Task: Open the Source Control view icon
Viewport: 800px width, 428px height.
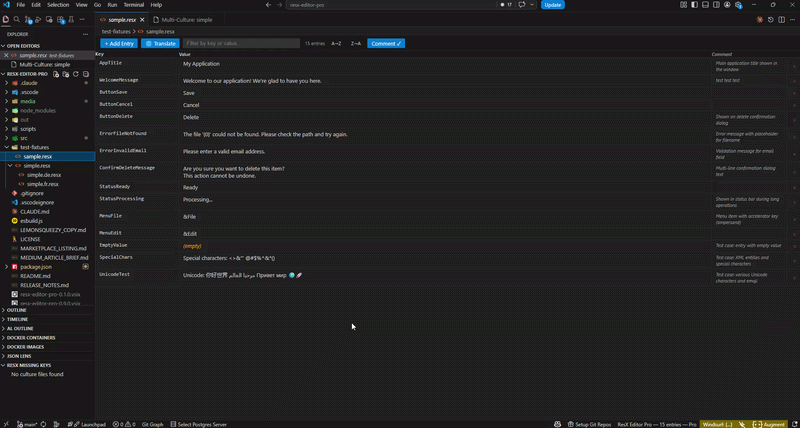Action: (x=28, y=19)
